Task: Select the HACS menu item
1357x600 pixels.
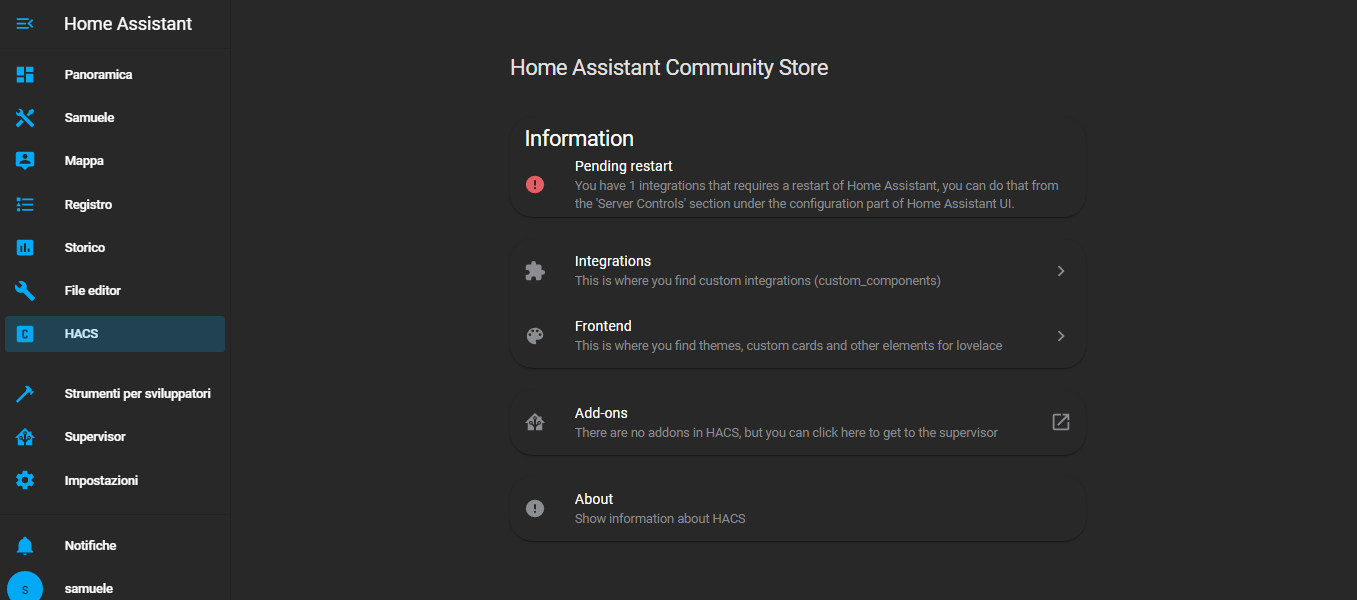Action: click(x=115, y=334)
